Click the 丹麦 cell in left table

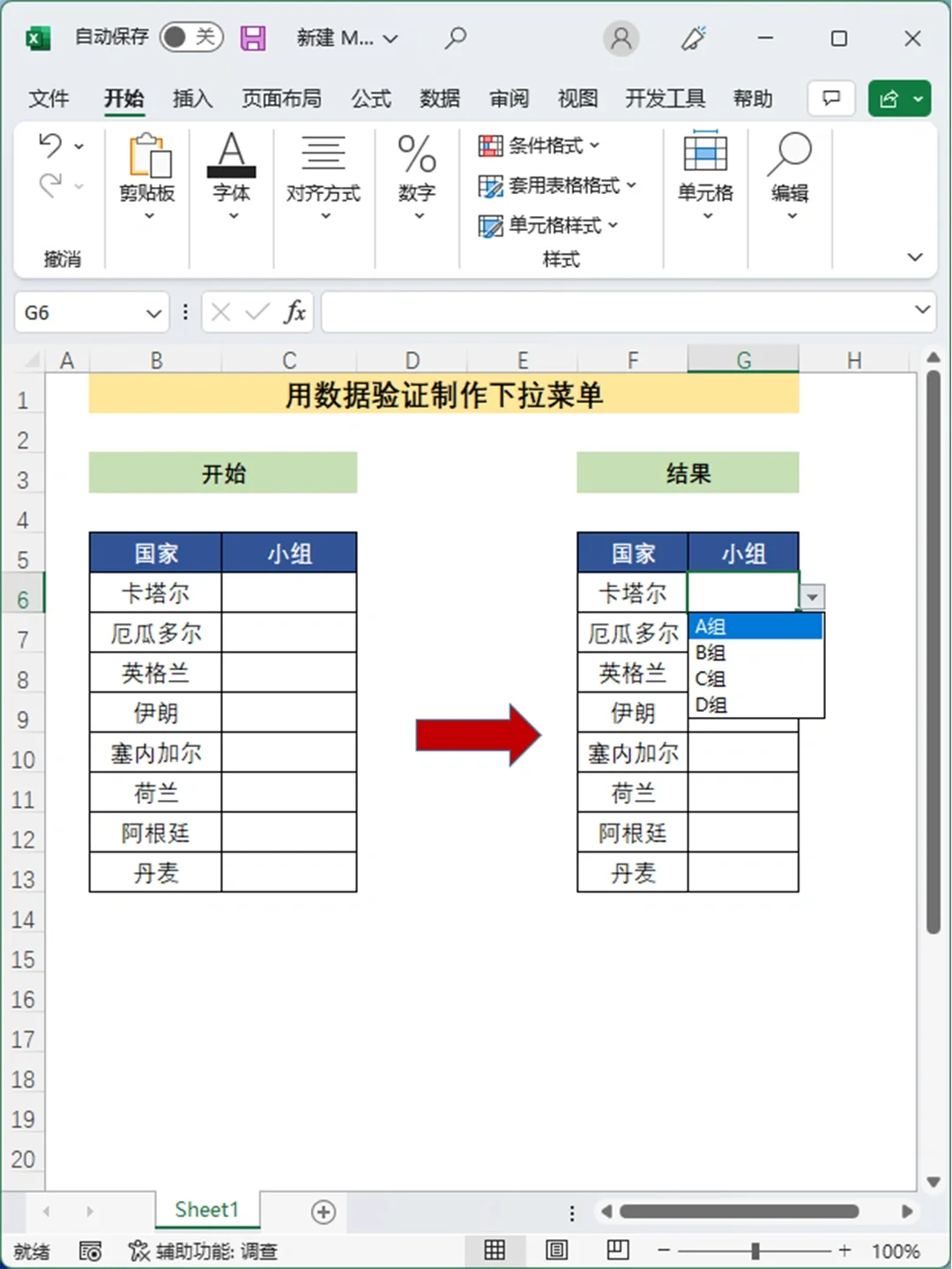click(156, 873)
